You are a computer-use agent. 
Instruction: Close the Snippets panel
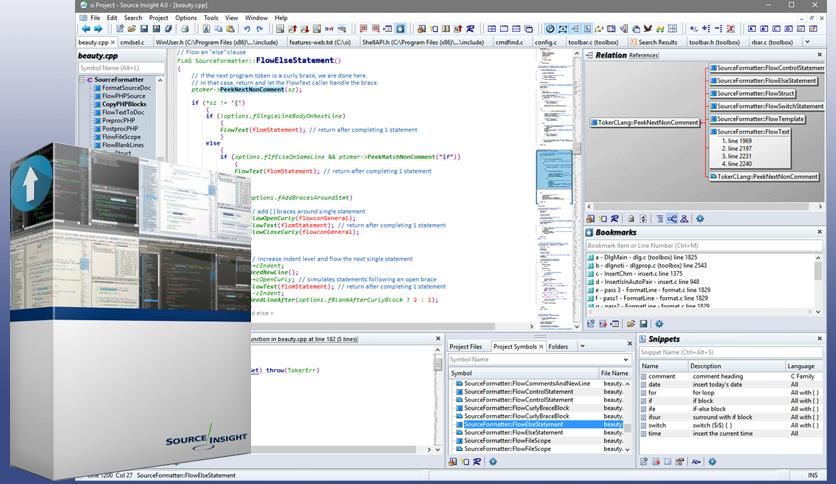click(x=820, y=339)
